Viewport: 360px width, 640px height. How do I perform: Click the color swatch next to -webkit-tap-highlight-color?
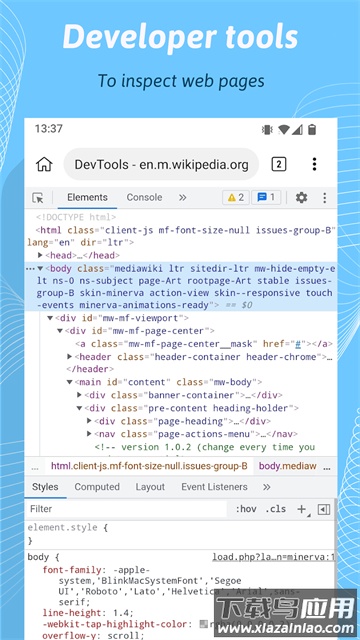[203, 624]
